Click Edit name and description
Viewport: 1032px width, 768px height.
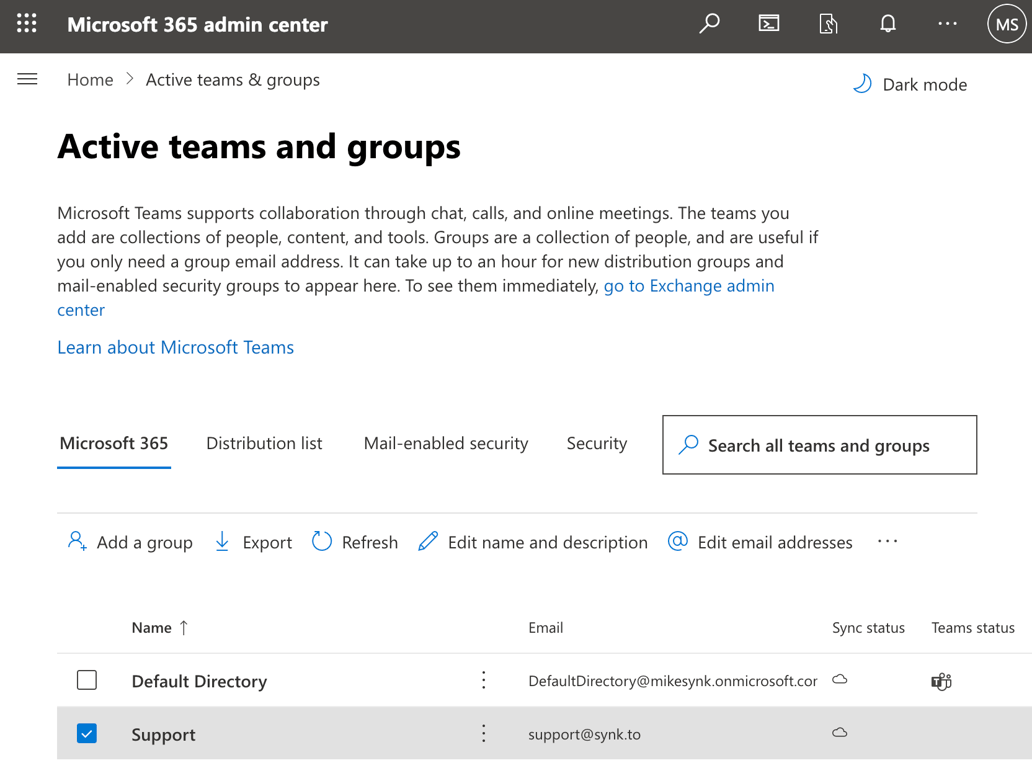tap(532, 542)
